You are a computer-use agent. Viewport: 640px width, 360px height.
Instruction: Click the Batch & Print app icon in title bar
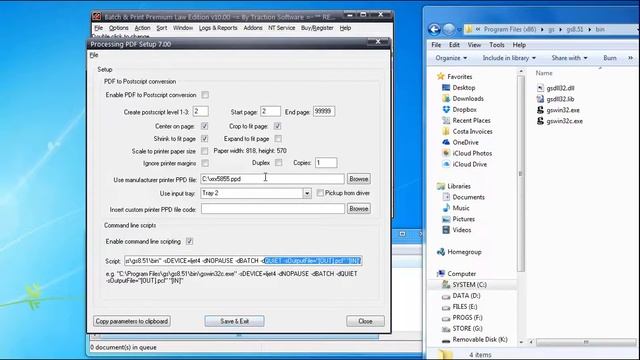[97, 17]
